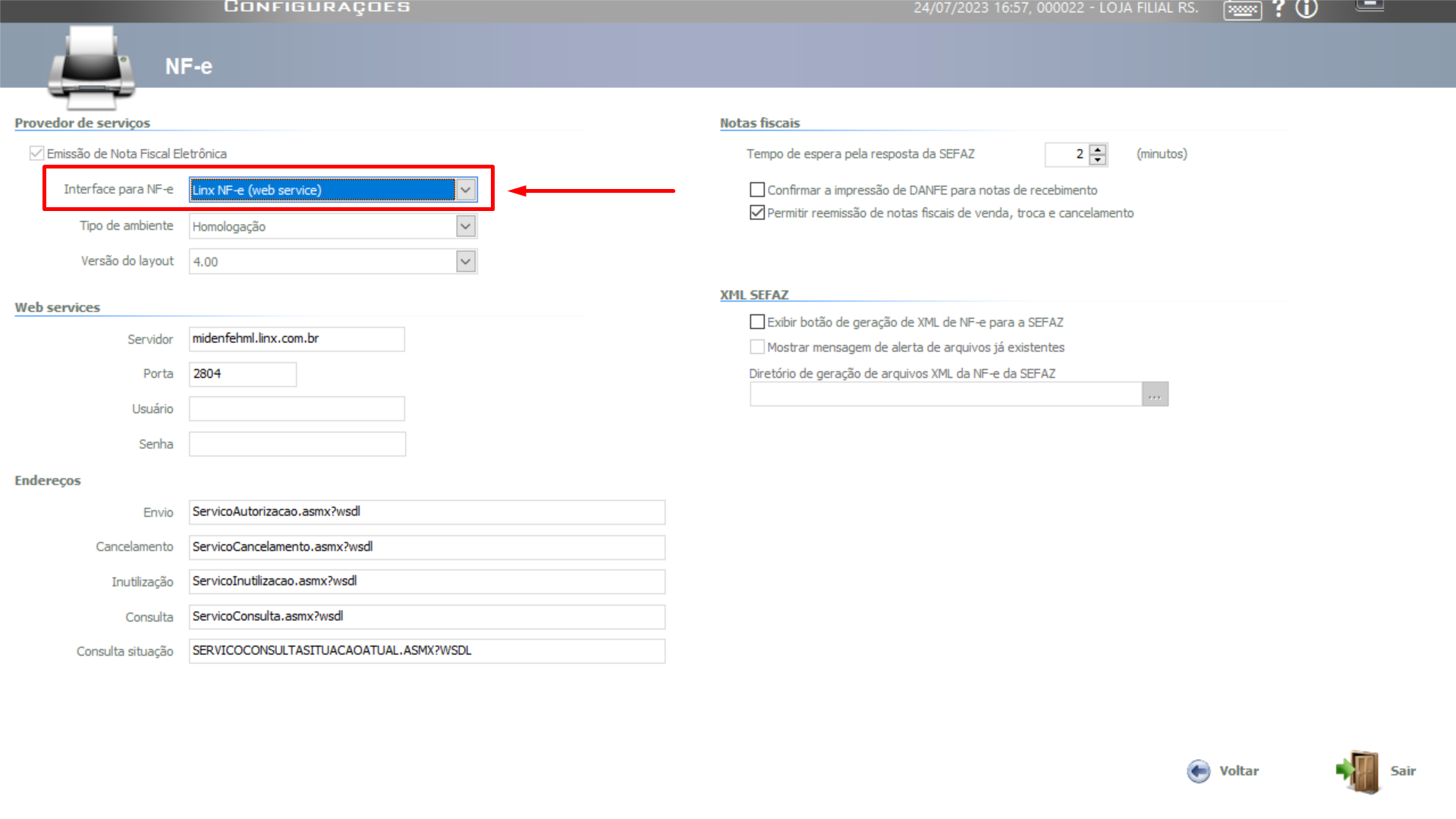The height and width of the screenshot is (819, 1456).
Task: Click the (minutos) unit label
Action: [1162, 154]
